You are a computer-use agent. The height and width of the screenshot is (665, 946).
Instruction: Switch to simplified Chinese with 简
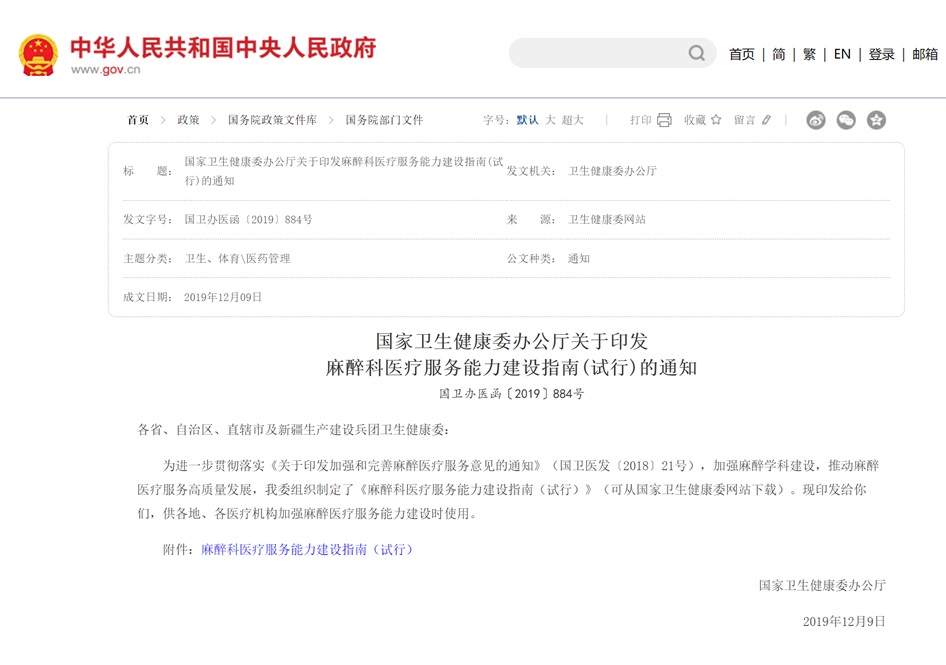[777, 54]
